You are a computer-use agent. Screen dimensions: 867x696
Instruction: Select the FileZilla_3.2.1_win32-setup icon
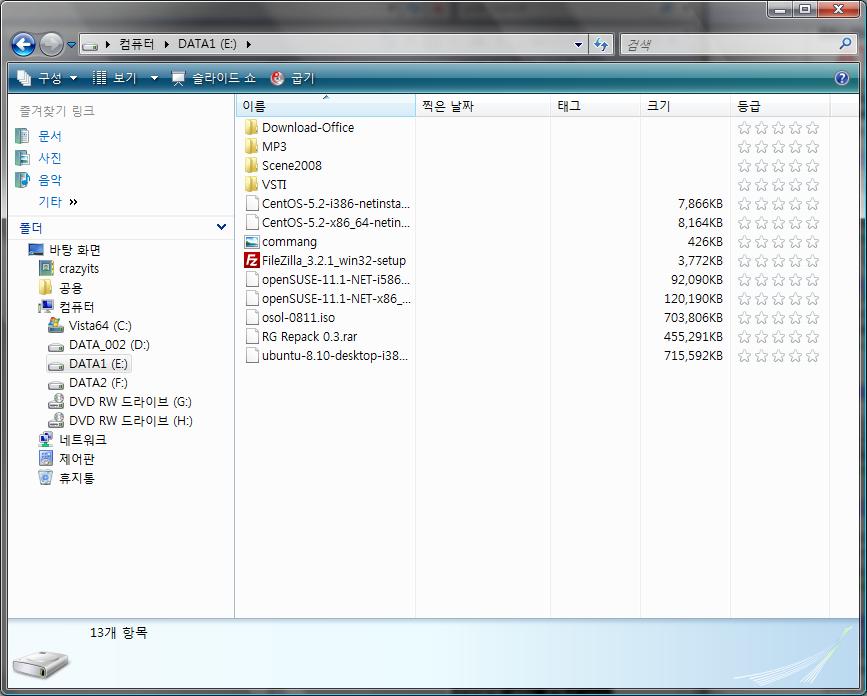[252, 260]
